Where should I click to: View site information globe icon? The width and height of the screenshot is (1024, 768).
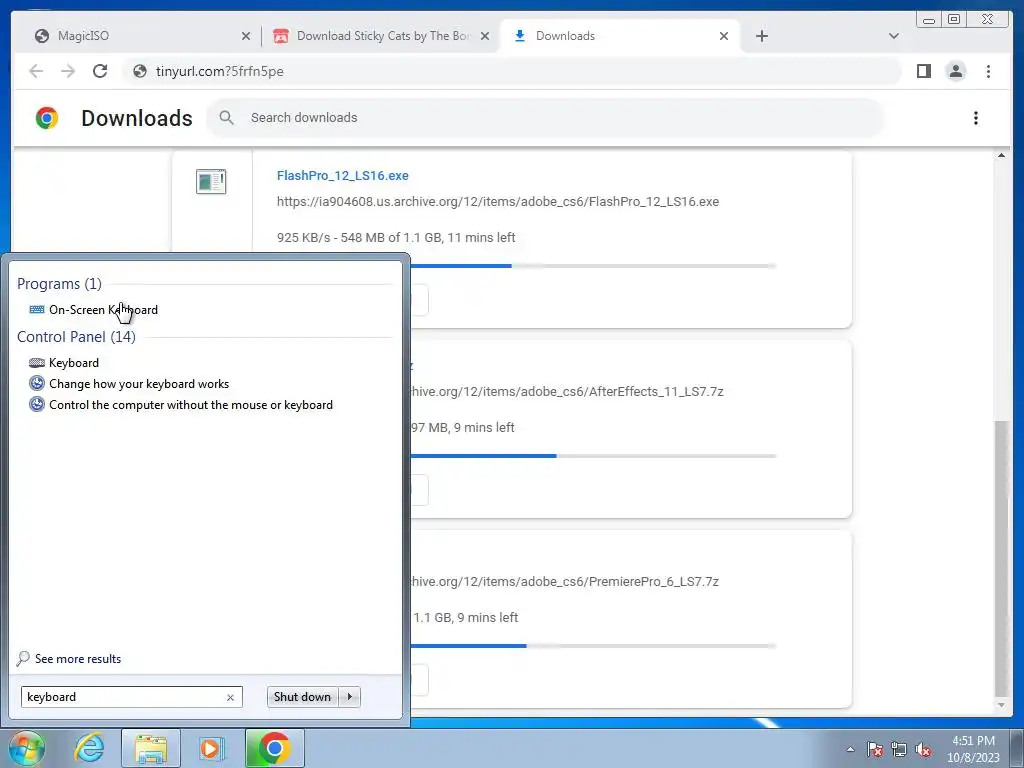140,71
